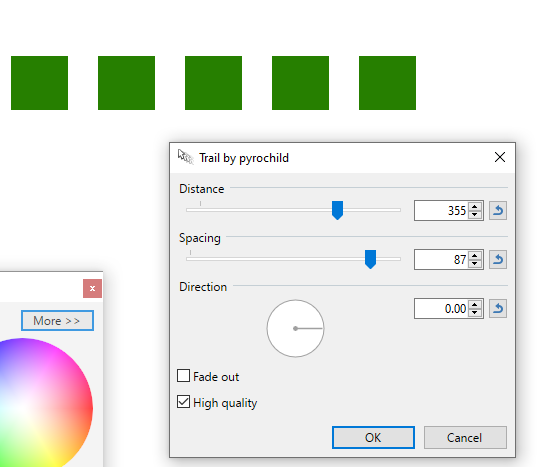Reset the Direction value to default
The image size is (542, 467).
tap(498, 308)
